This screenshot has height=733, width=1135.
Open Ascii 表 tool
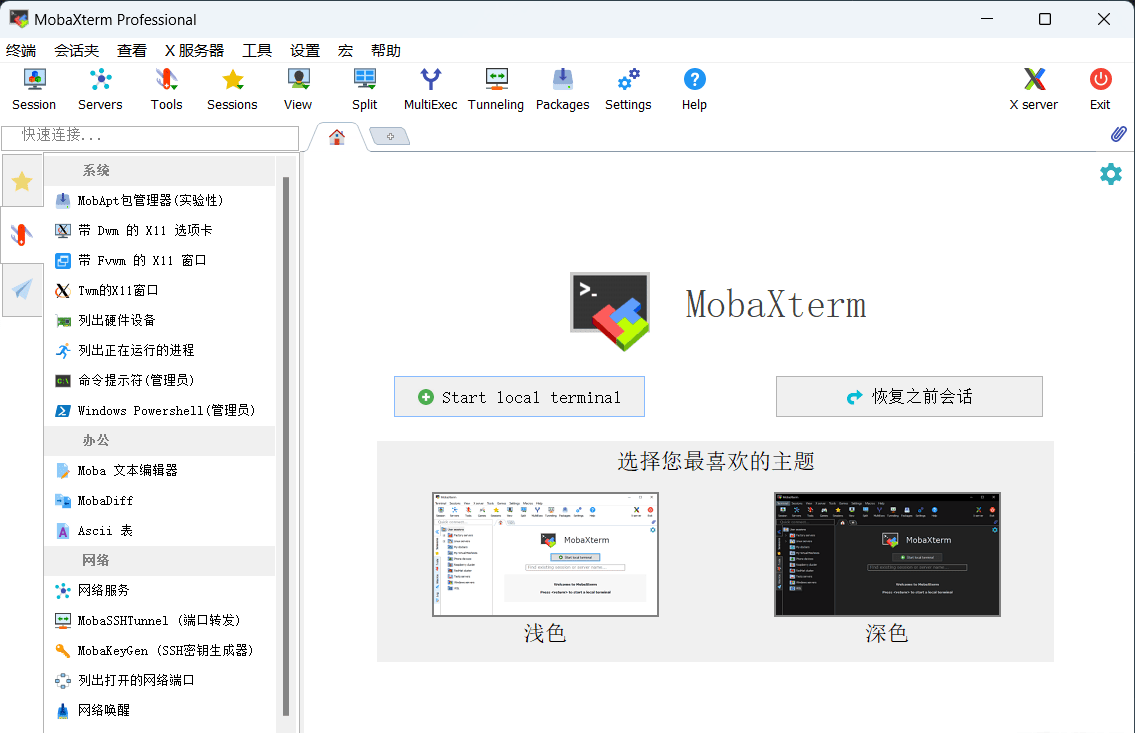(x=159, y=530)
